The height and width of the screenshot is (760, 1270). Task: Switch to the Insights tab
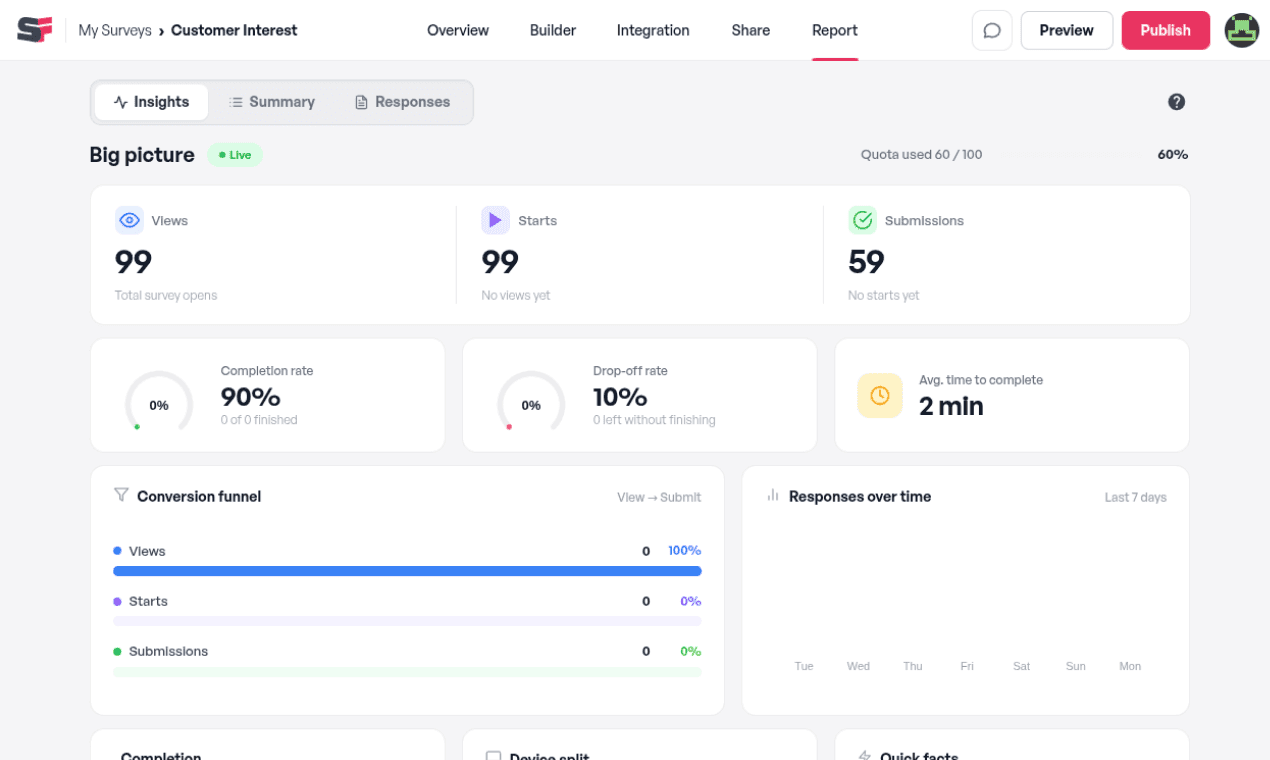click(x=151, y=102)
